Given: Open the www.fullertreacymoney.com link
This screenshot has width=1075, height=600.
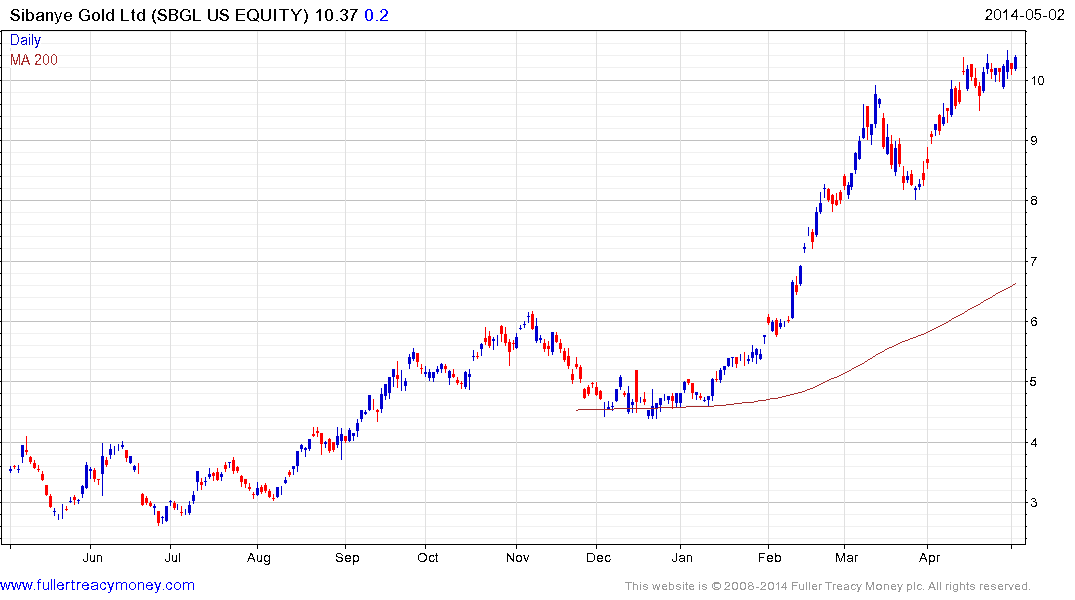Looking at the screenshot, I should pyautogui.click(x=97, y=585).
